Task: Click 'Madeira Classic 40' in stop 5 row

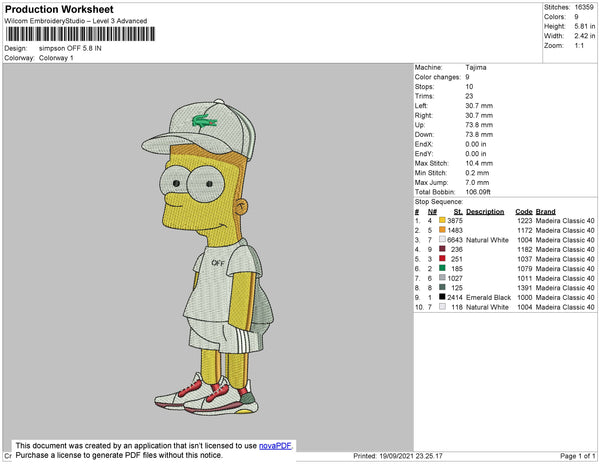Action: [x=565, y=259]
